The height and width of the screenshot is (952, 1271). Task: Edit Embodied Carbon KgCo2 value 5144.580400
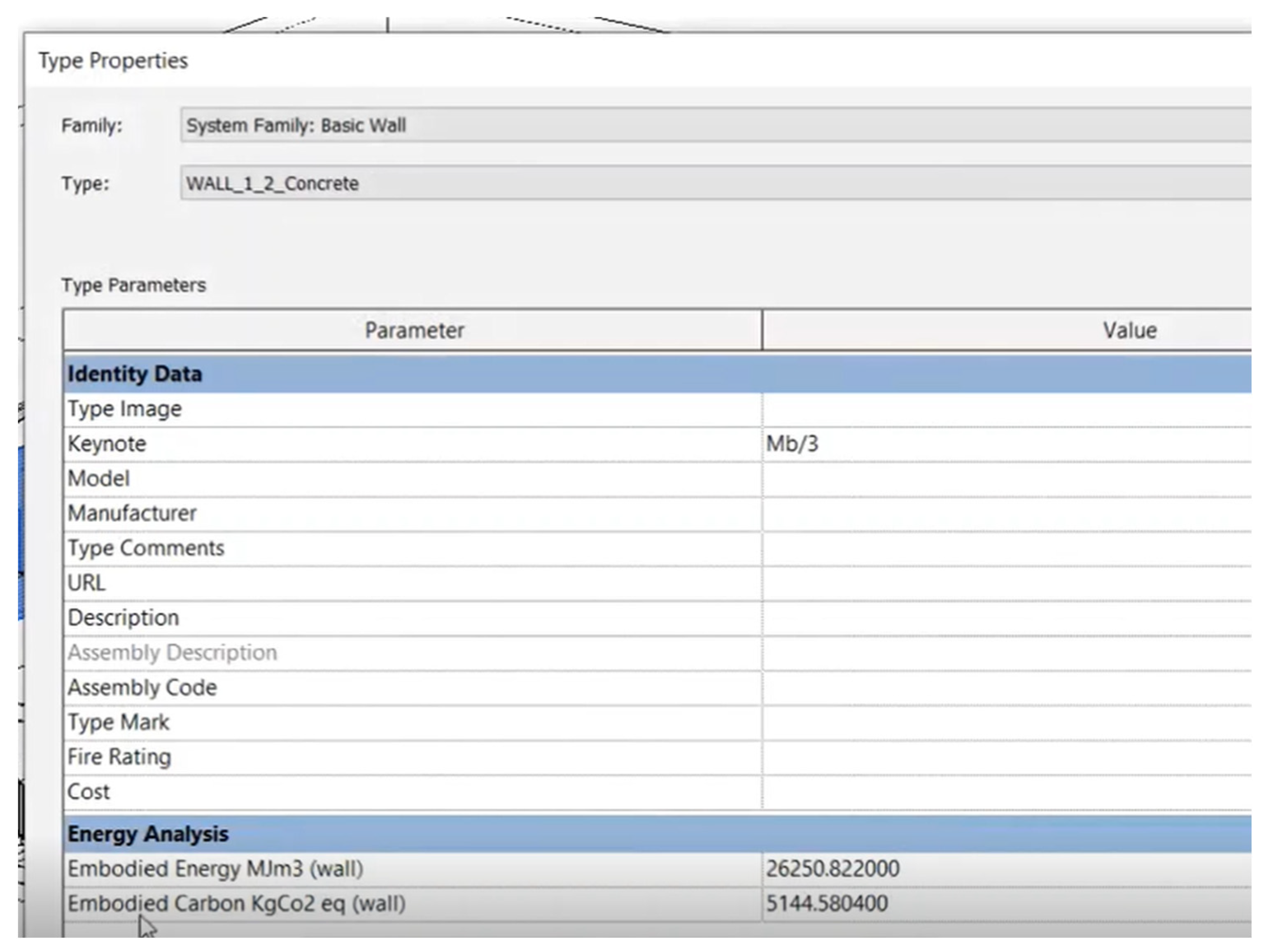1005,904
